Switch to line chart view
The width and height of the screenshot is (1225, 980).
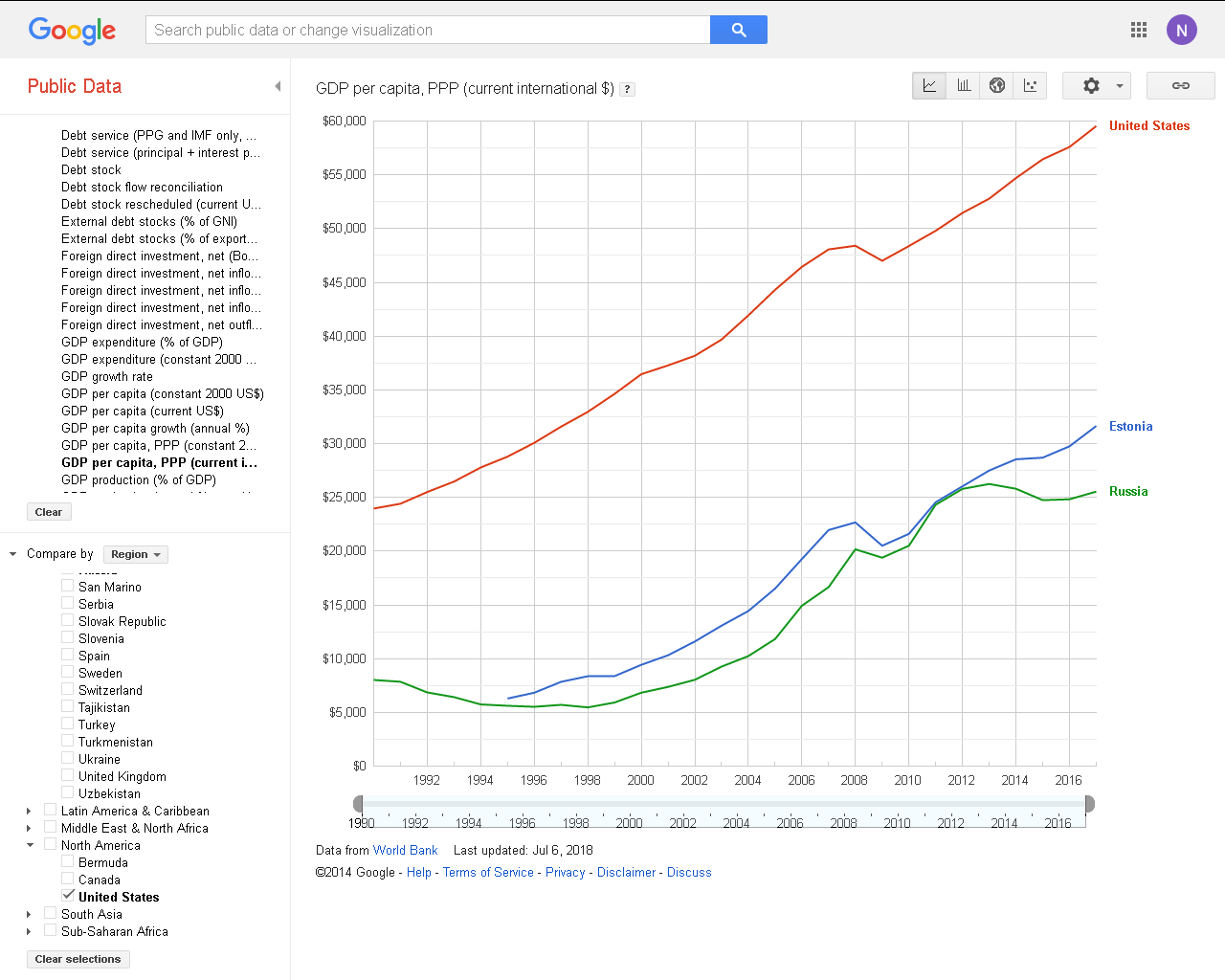click(x=929, y=85)
